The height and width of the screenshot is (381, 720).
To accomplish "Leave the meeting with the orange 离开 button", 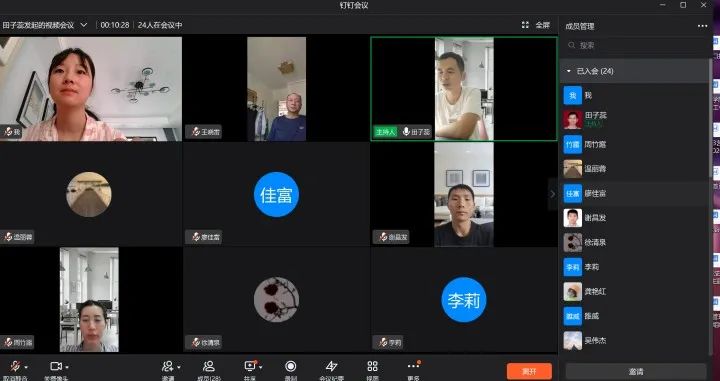I will coord(529,371).
